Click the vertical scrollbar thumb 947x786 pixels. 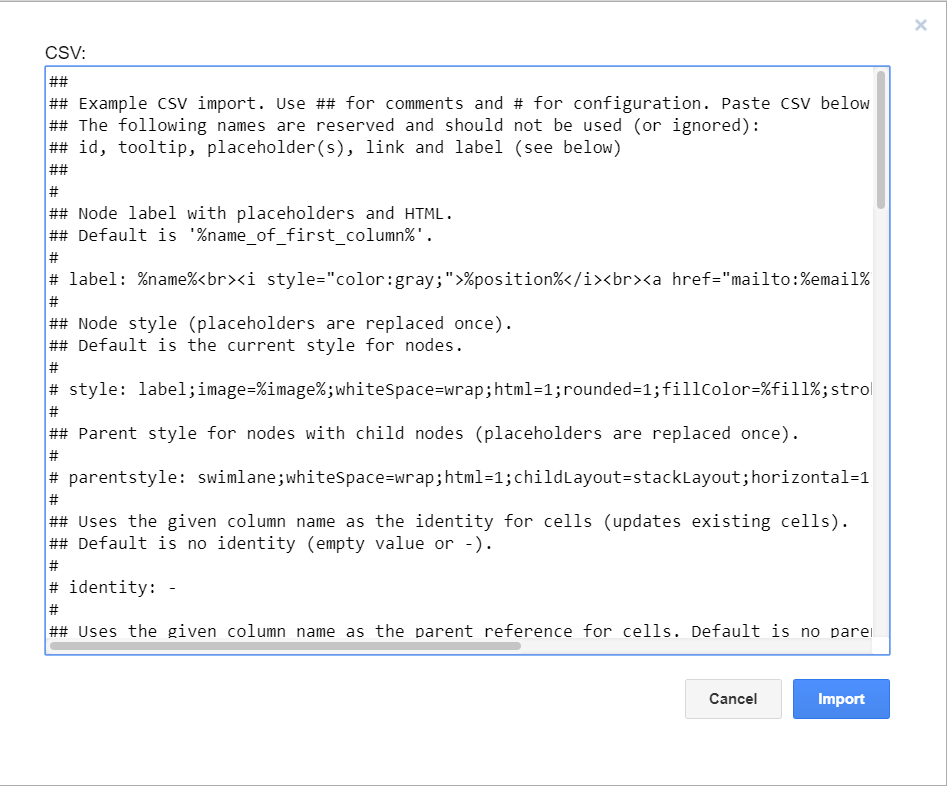tap(880, 130)
